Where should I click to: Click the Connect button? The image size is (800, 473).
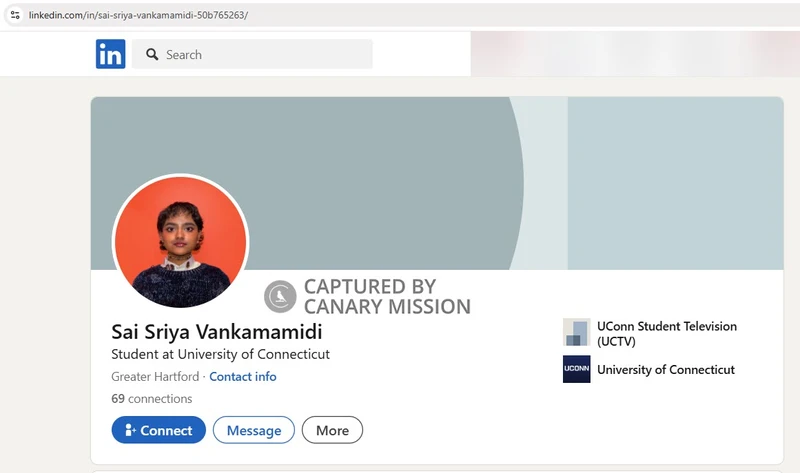click(159, 430)
